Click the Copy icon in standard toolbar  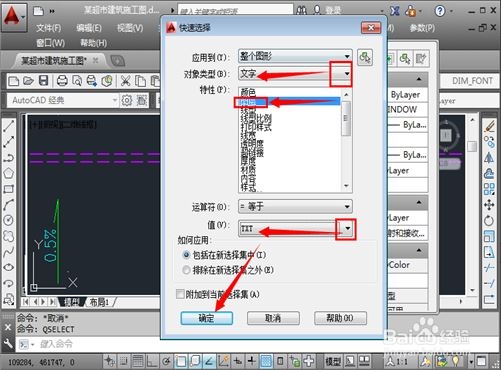140,81
